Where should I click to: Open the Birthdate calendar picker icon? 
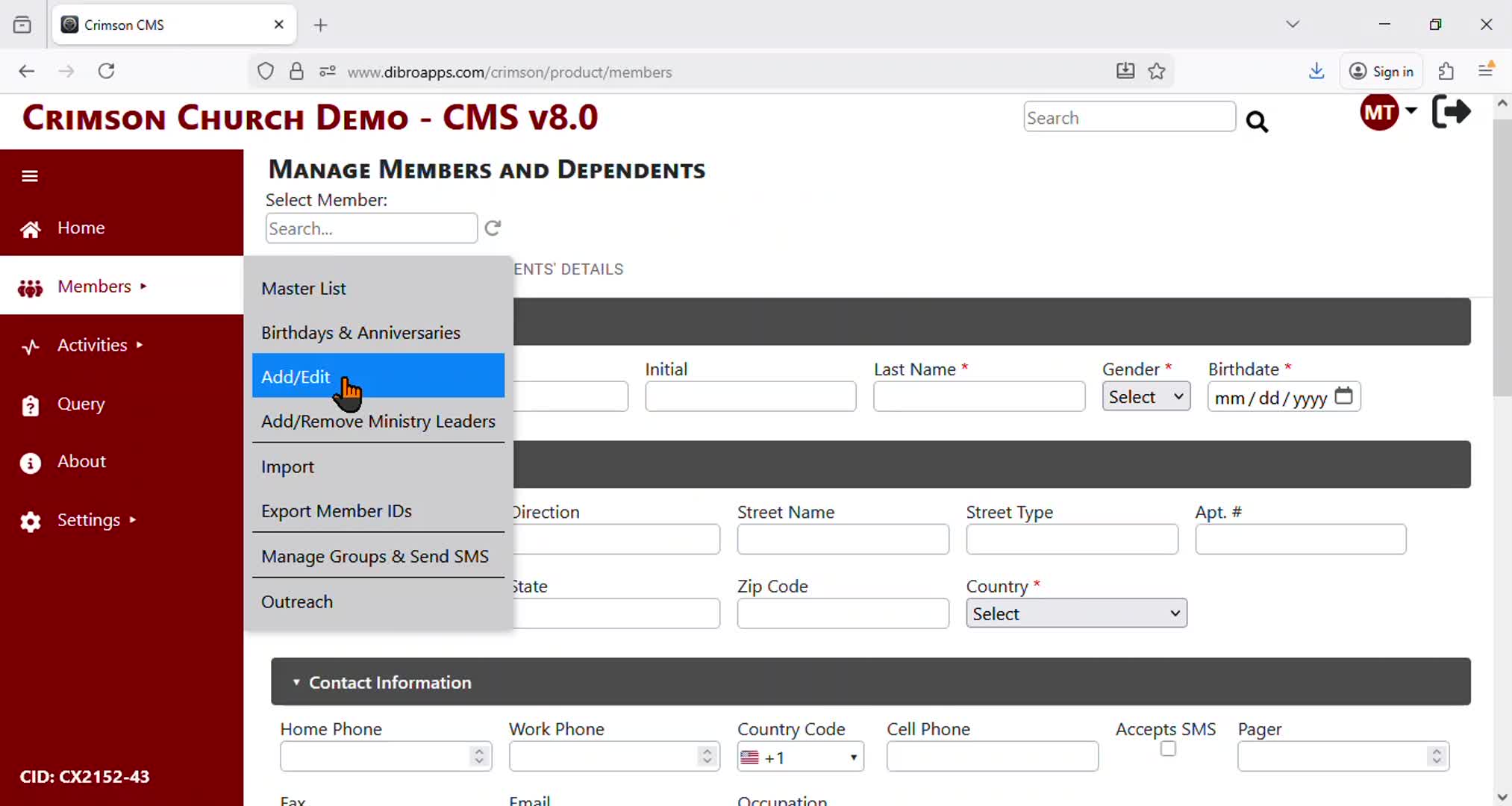pyautogui.click(x=1343, y=396)
